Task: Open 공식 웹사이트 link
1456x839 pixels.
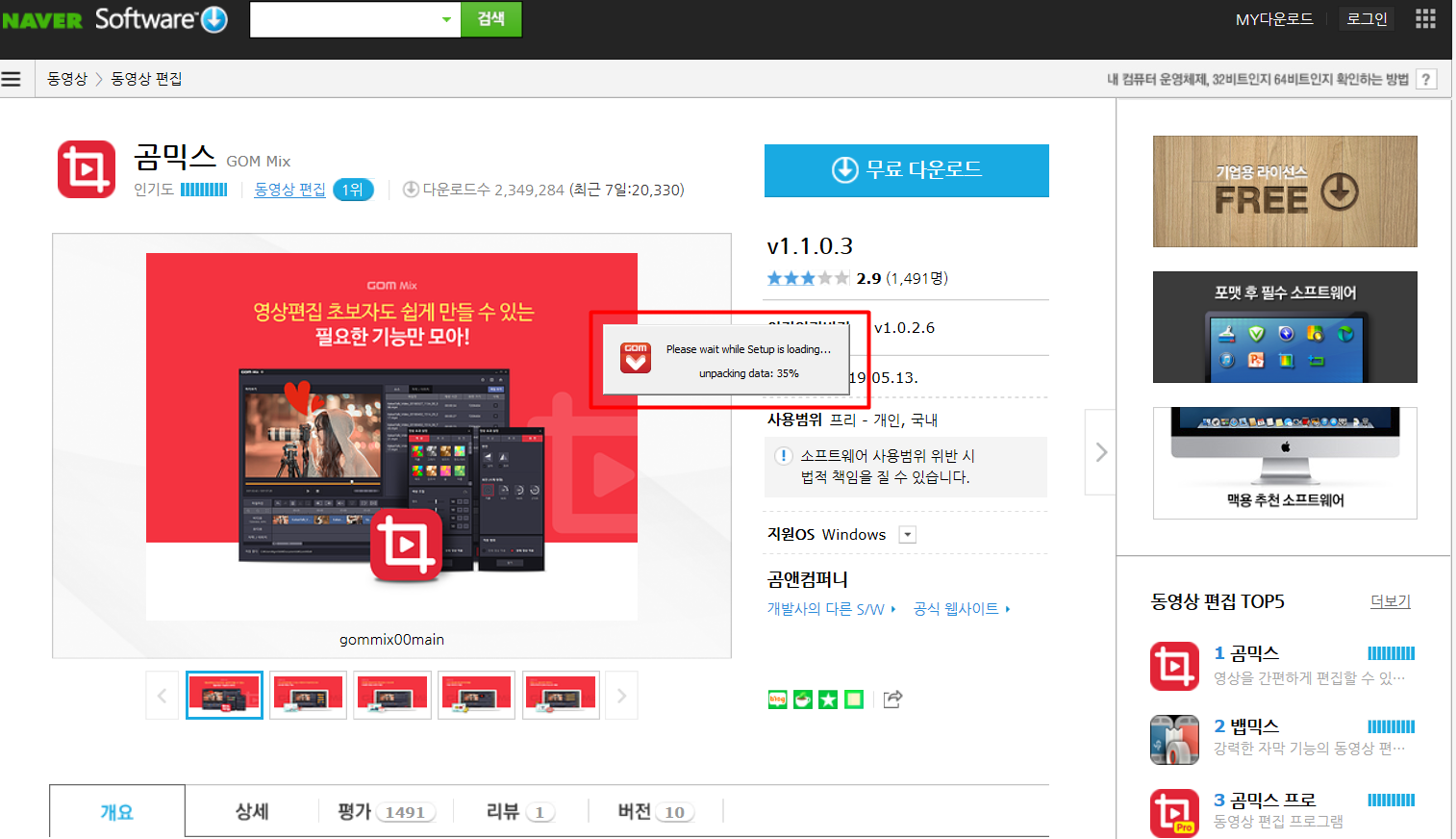Action: (962, 609)
